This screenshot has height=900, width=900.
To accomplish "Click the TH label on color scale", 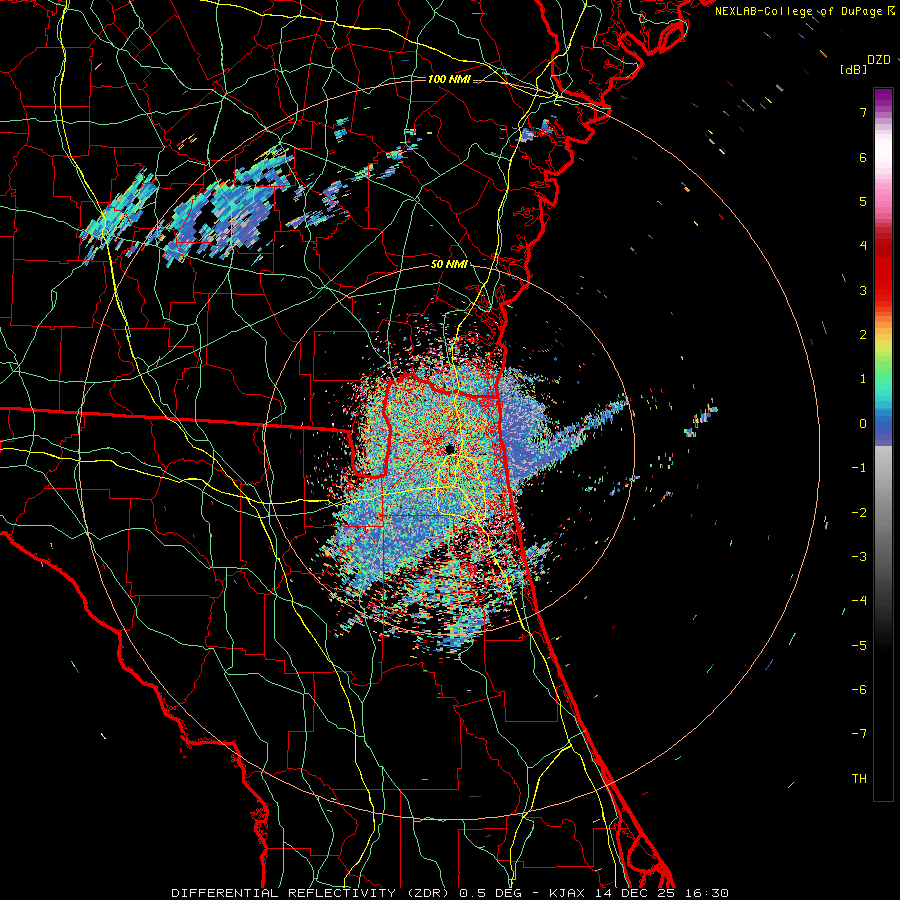I will tap(859, 778).
